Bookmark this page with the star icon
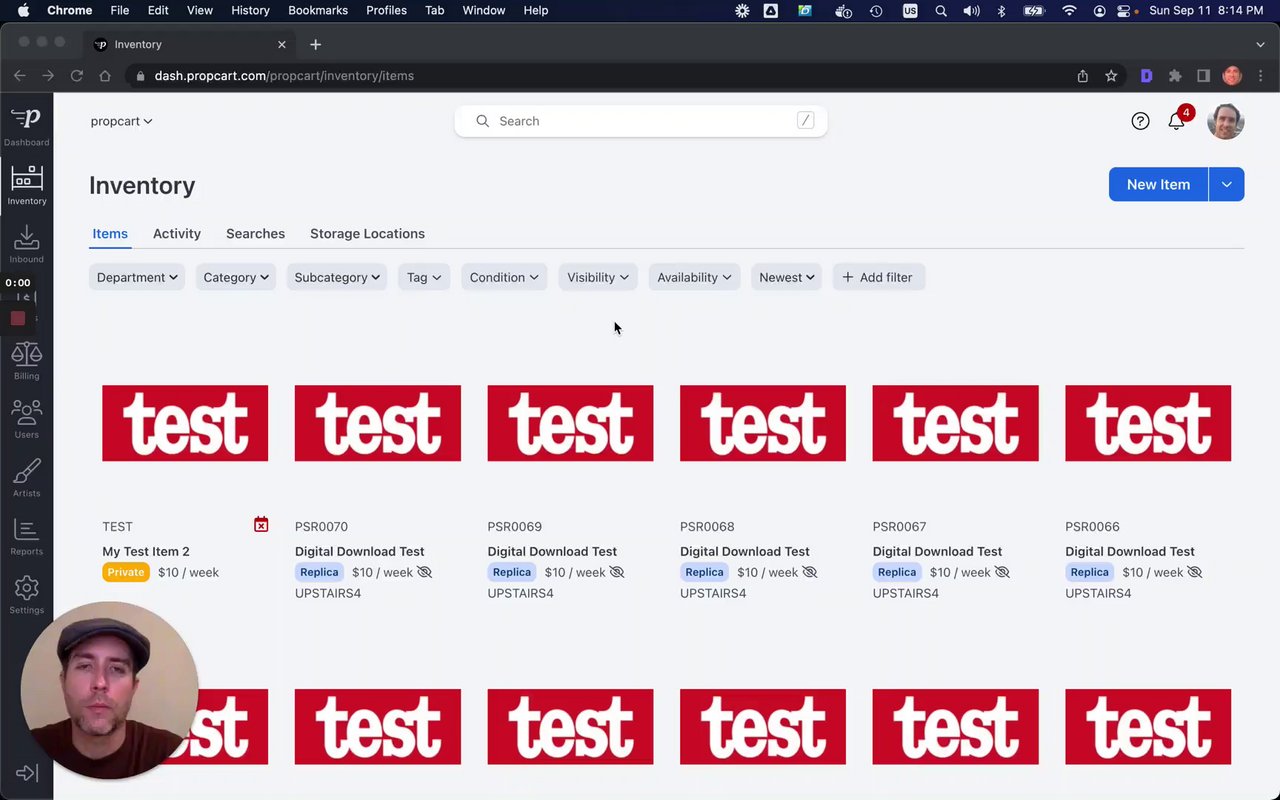This screenshot has height=800, width=1280. pos(1111,76)
